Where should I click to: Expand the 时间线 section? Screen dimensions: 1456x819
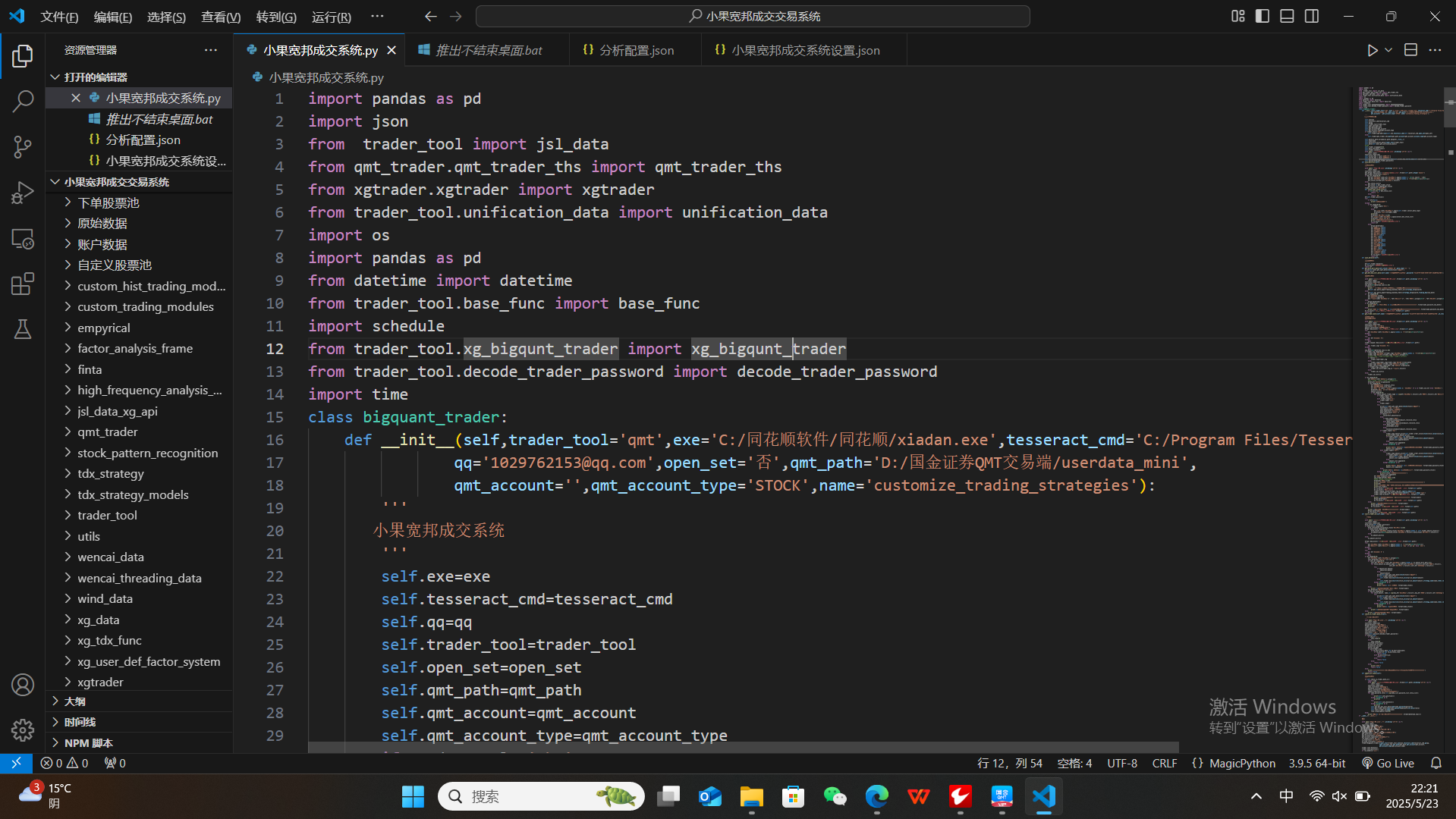[139, 722]
